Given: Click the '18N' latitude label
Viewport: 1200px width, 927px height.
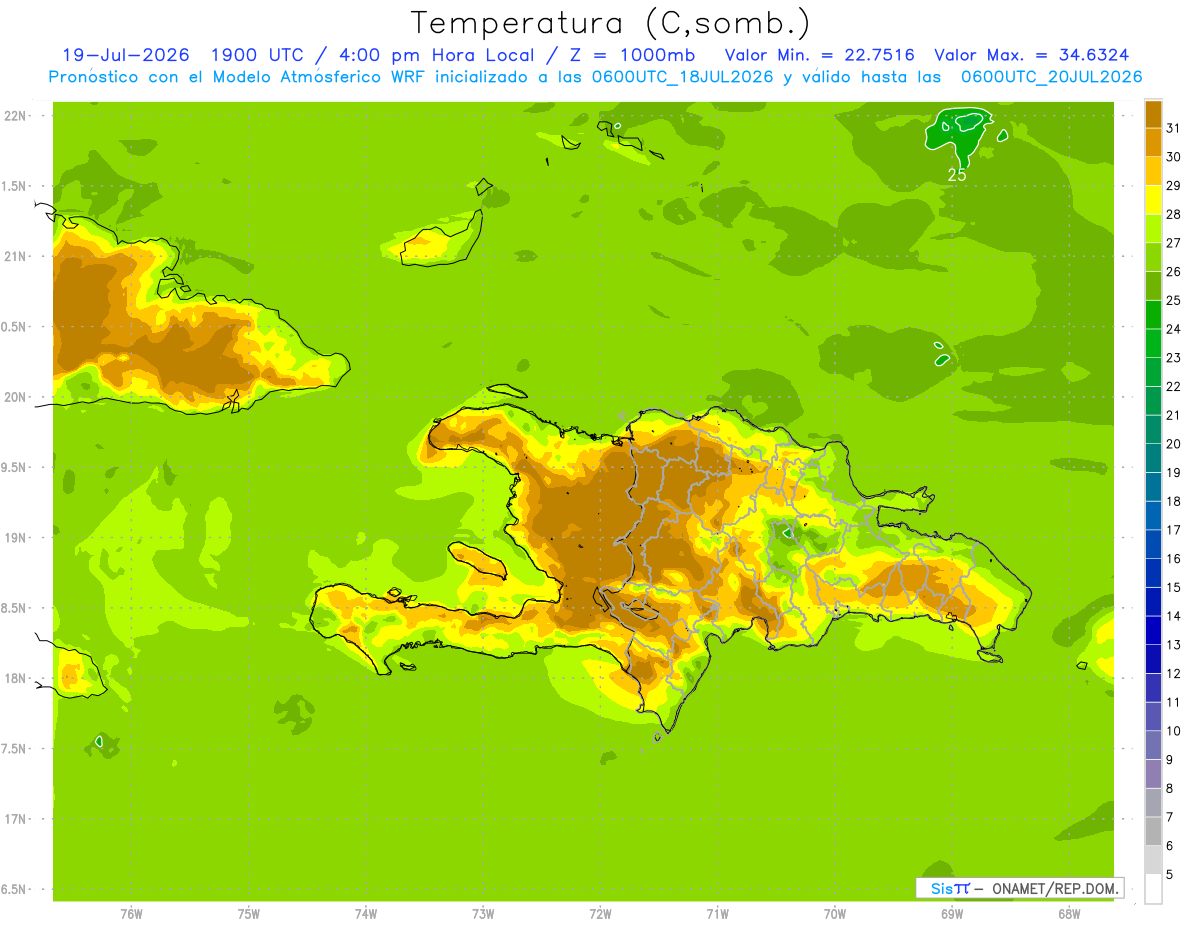Looking at the screenshot, I should [15, 678].
